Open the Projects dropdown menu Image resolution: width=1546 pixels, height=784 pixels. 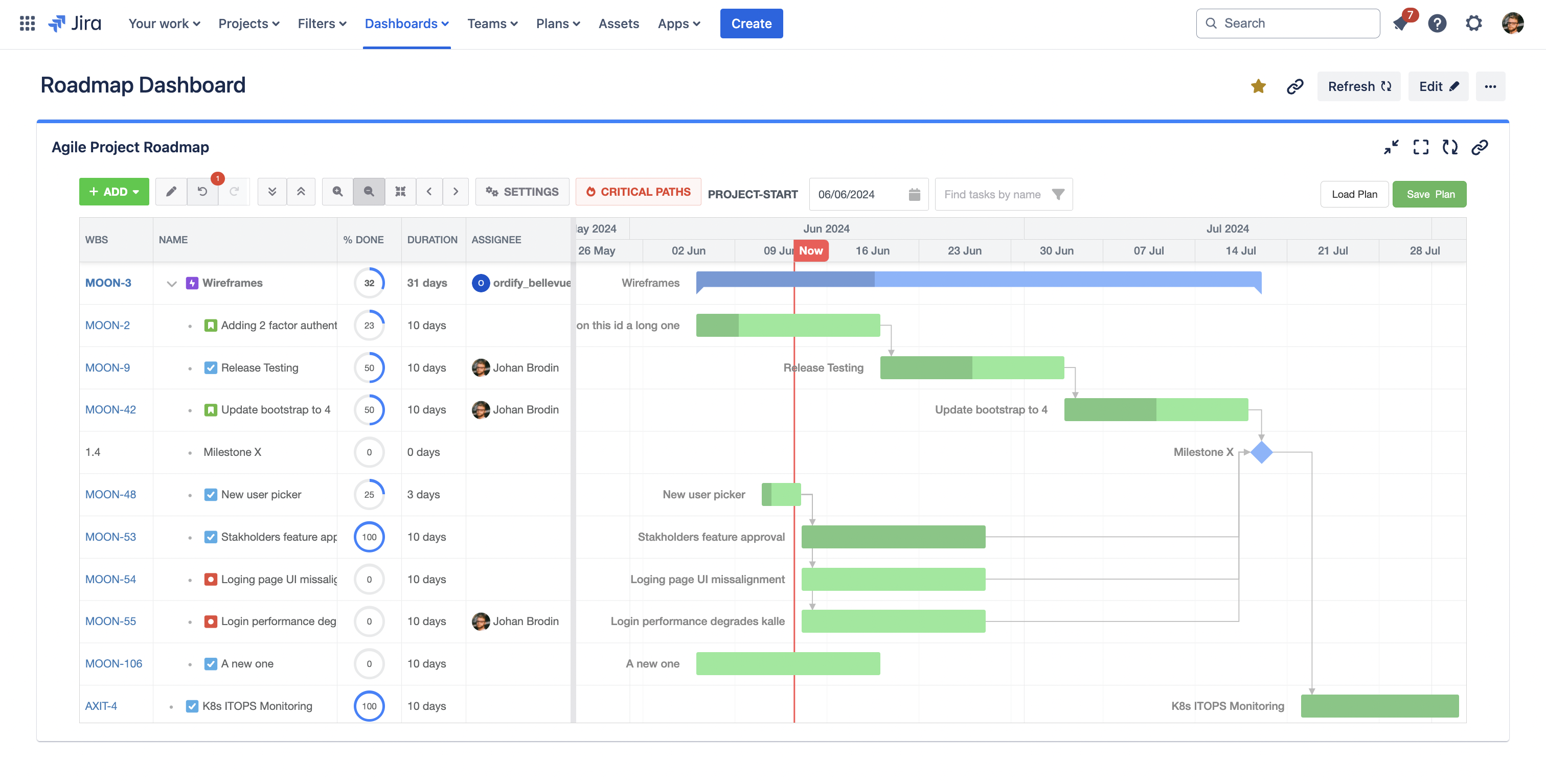pos(248,24)
